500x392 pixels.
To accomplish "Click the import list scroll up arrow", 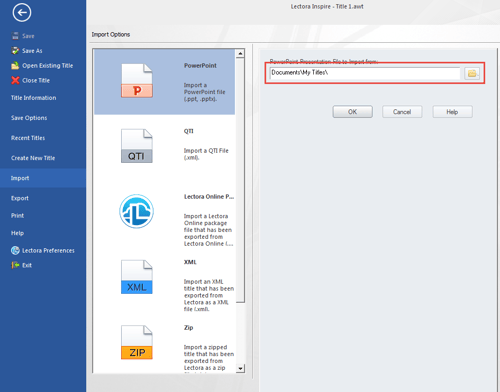I will (x=240, y=53).
